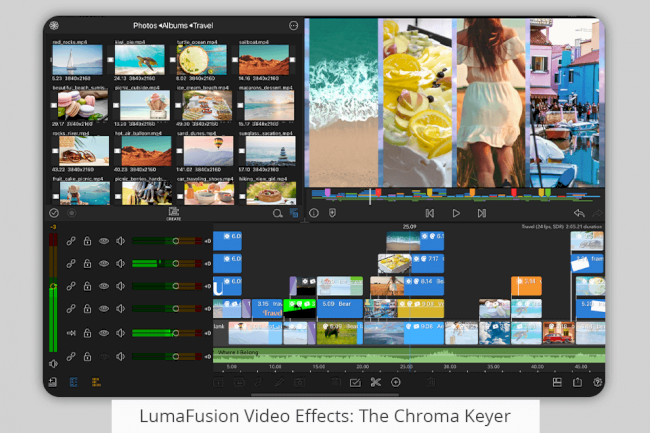Click the purple marker in the overview timeline
Screen dimensions: 650x433
[x=327, y=193]
